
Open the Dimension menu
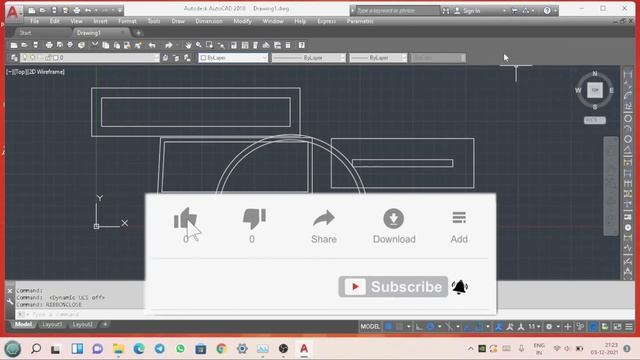(209, 21)
